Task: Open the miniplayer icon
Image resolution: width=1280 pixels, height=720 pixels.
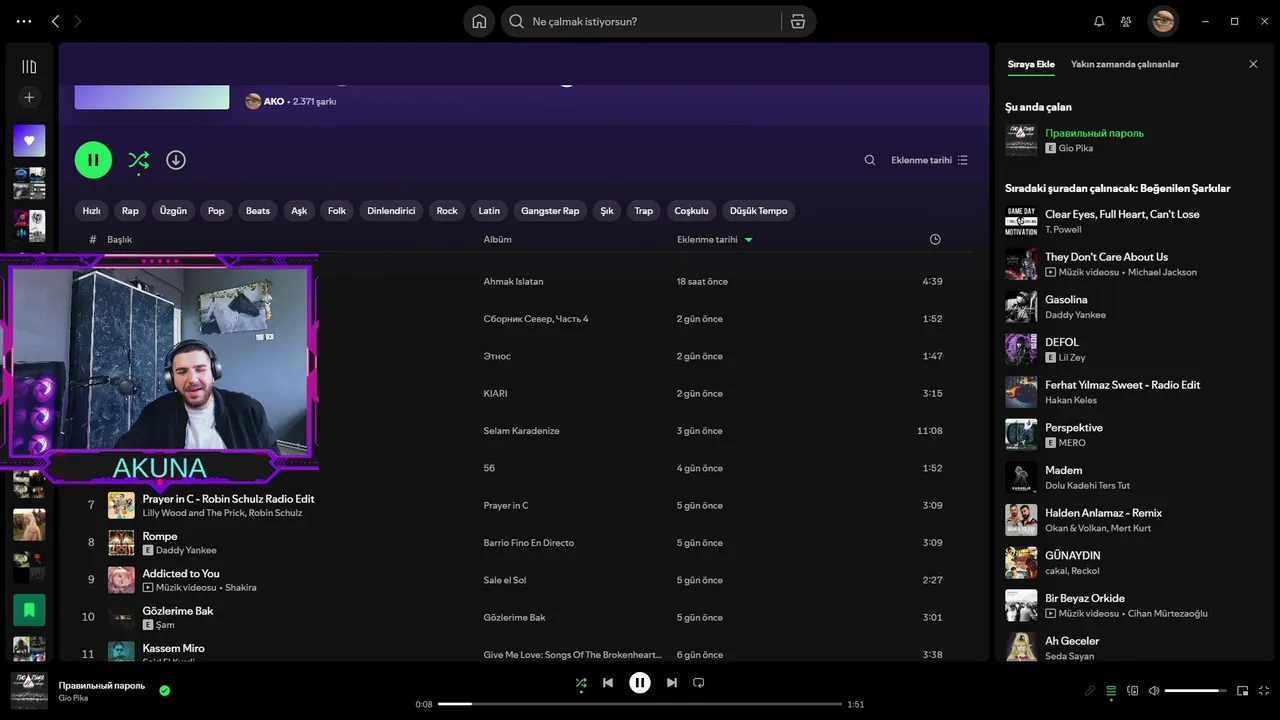Action: tap(1243, 691)
